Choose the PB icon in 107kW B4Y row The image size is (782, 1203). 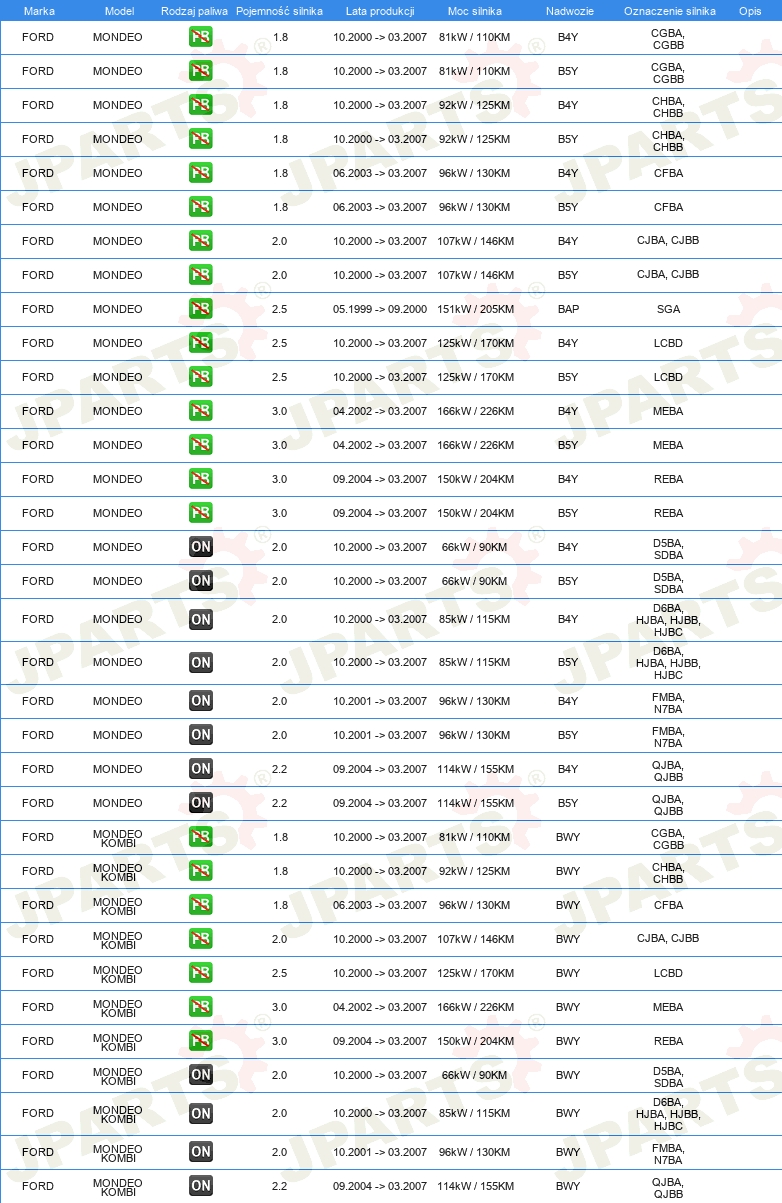(201, 242)
